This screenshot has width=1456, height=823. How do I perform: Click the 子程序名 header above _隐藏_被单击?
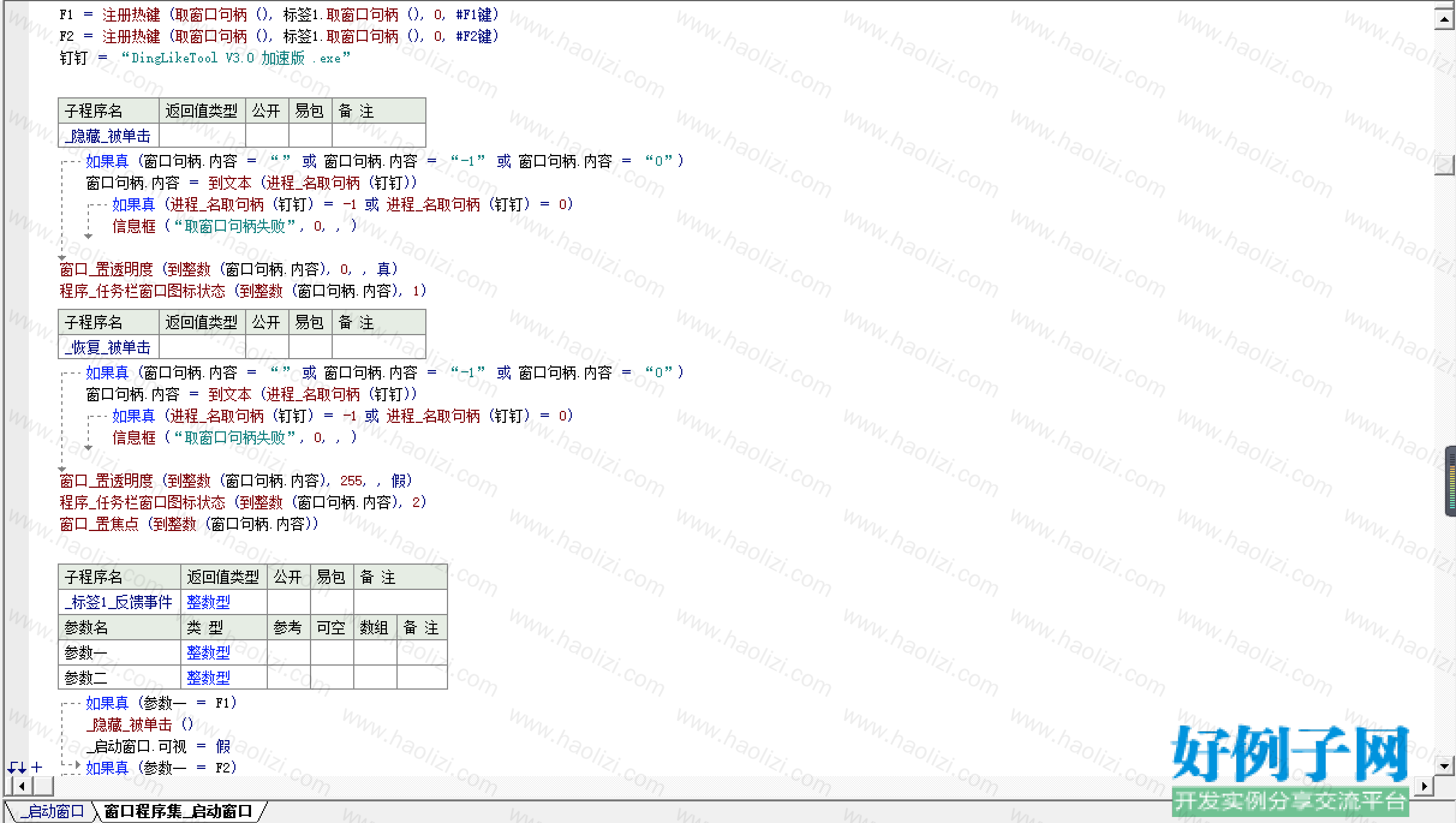(x=109, y=111)
